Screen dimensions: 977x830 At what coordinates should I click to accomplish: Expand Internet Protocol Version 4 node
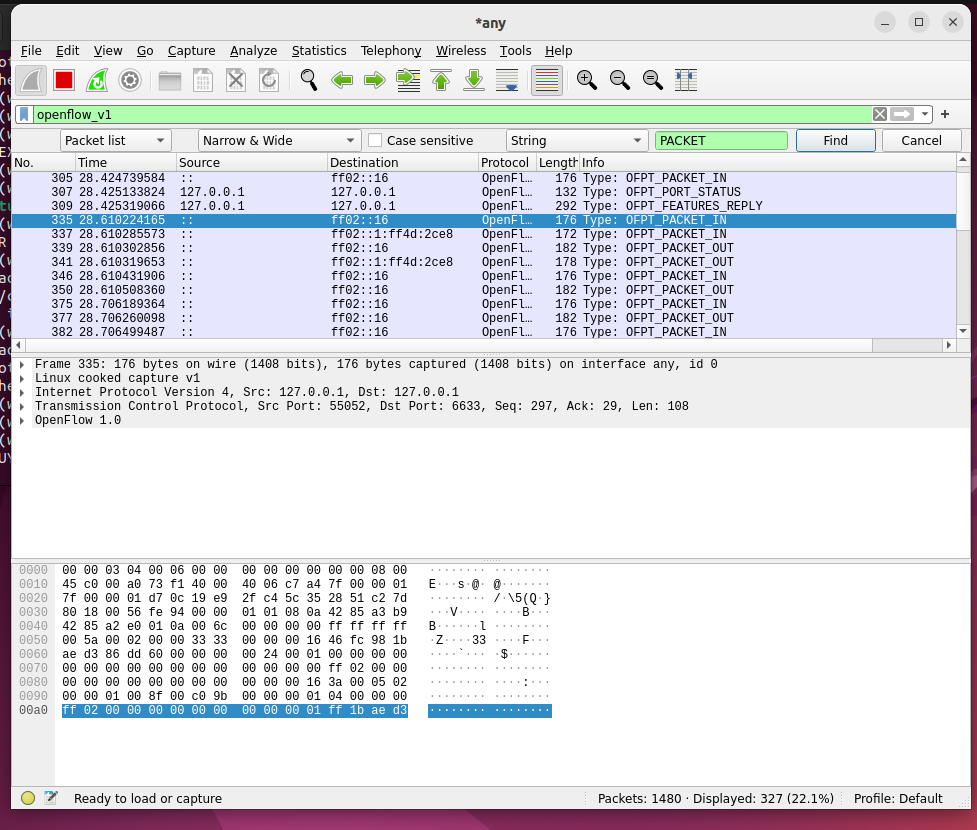[22, 393]
